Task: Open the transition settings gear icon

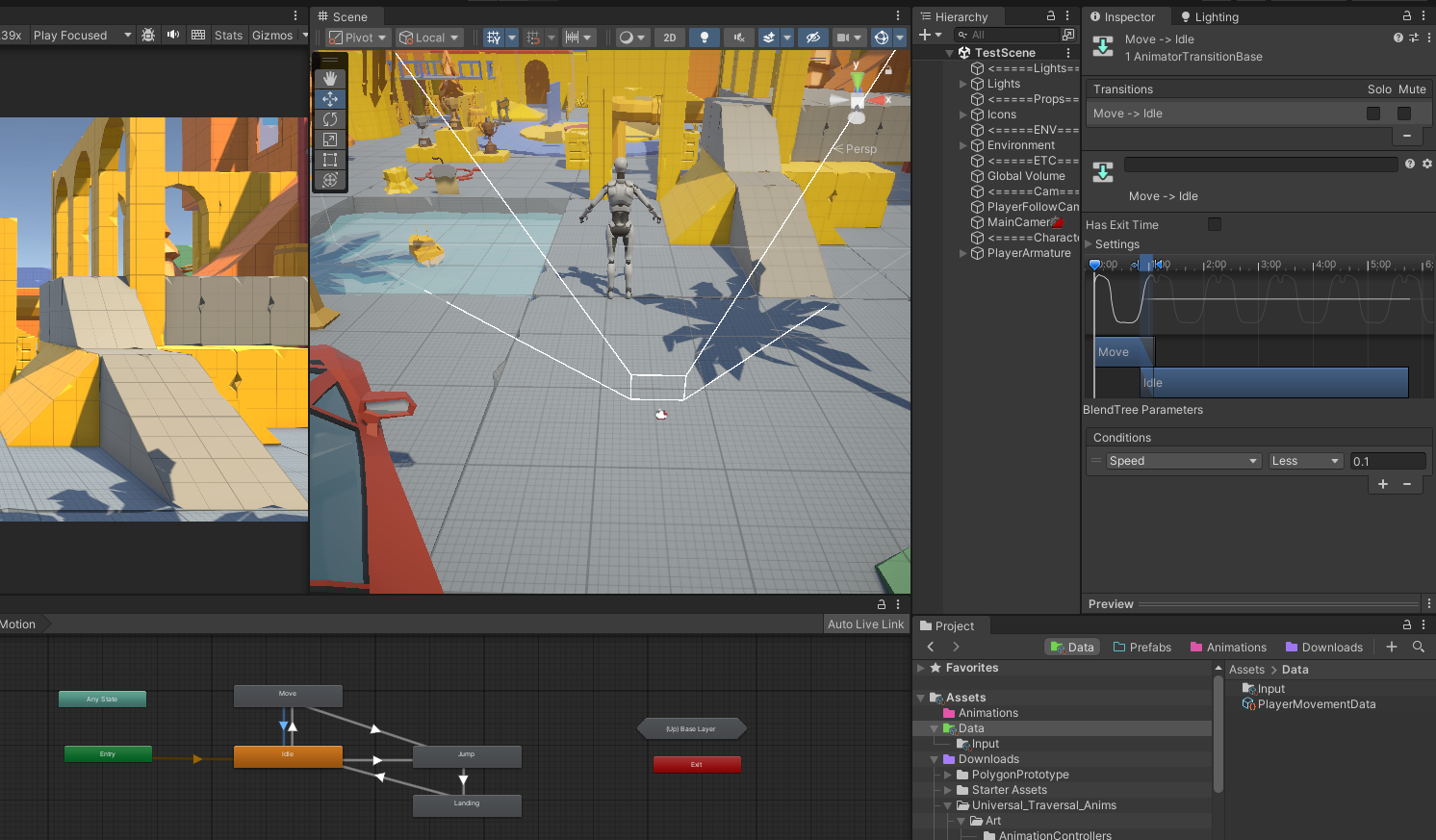Action: coord(1427,164)
